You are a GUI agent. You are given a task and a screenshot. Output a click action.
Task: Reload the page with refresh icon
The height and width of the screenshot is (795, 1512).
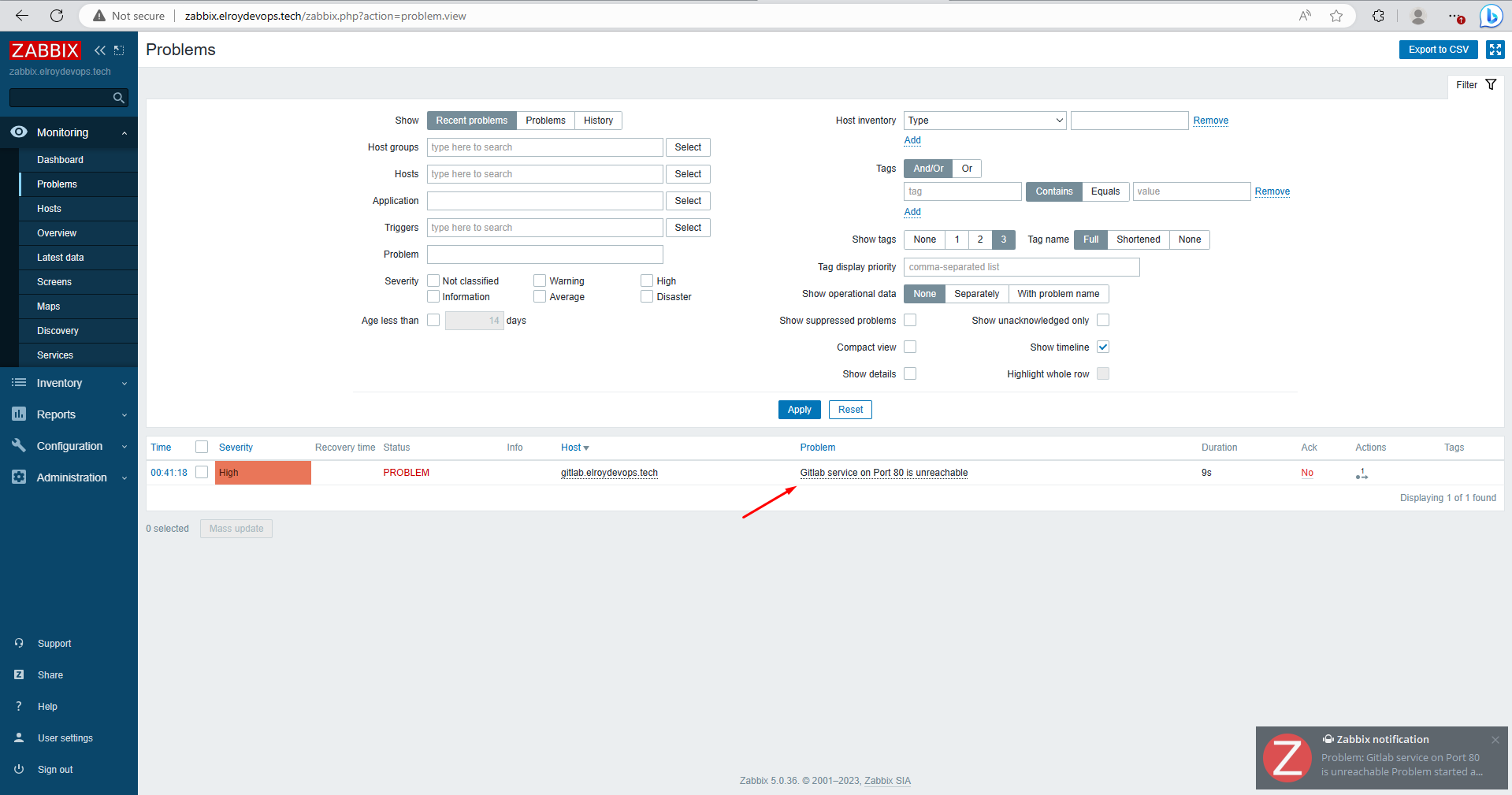point(57,16)
